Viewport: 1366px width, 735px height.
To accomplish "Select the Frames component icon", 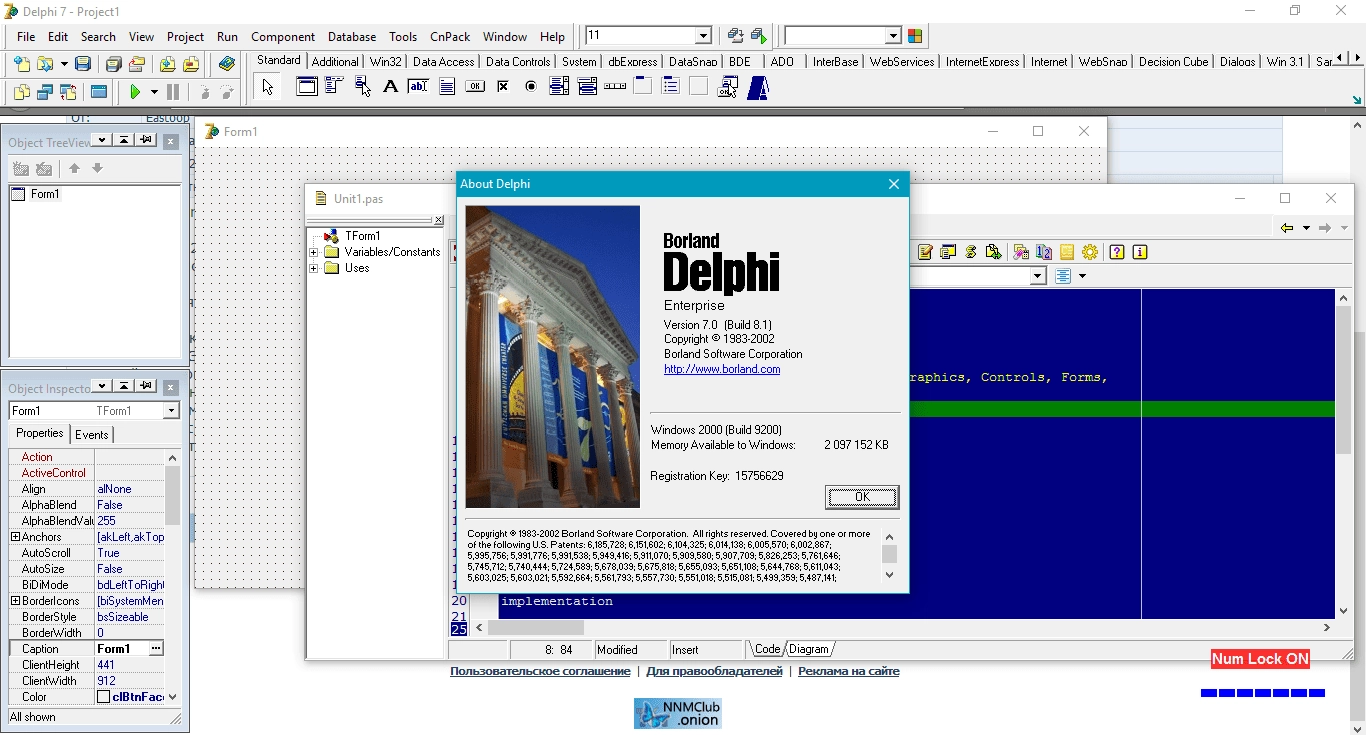I will click(307, 87).
